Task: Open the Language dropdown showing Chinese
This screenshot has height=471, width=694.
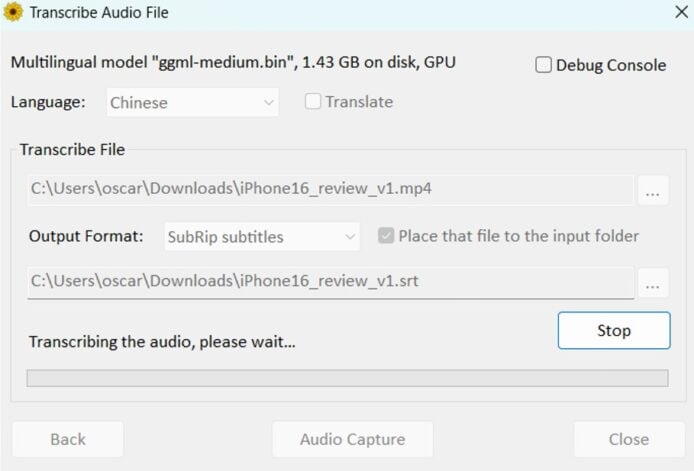Action: tap(190, 102)
